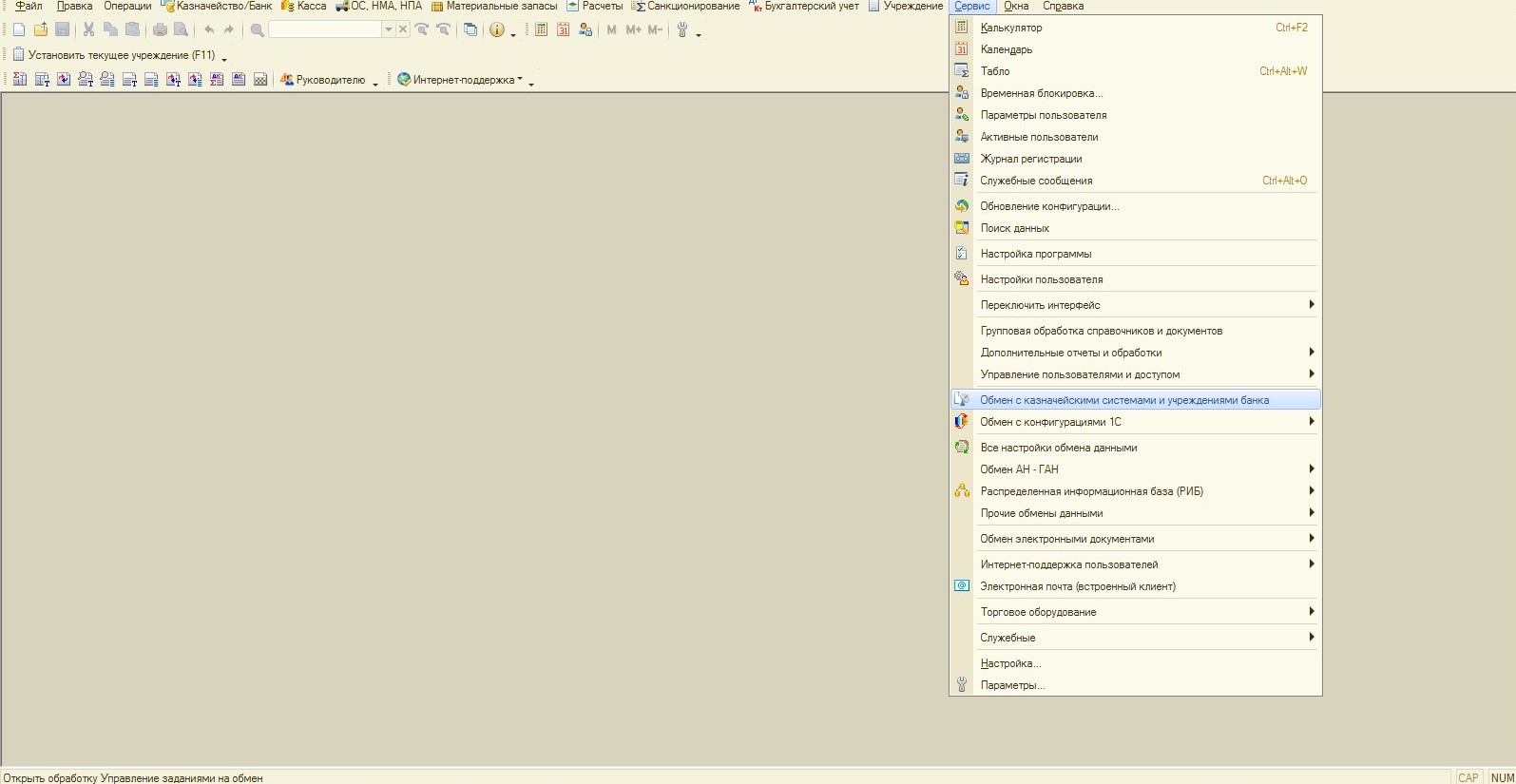Click the Интернет-поддержка globe icon
1516x784 pixels.
click(404, 80)
